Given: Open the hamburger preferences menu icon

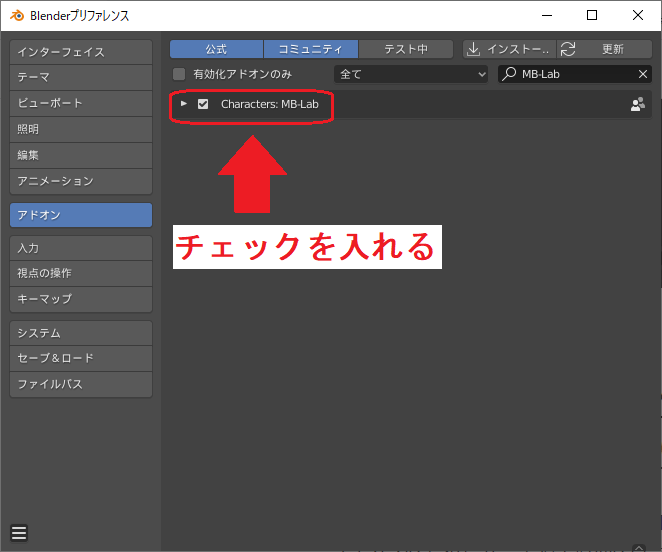Looking at the screenshot, I should (19, 533).
